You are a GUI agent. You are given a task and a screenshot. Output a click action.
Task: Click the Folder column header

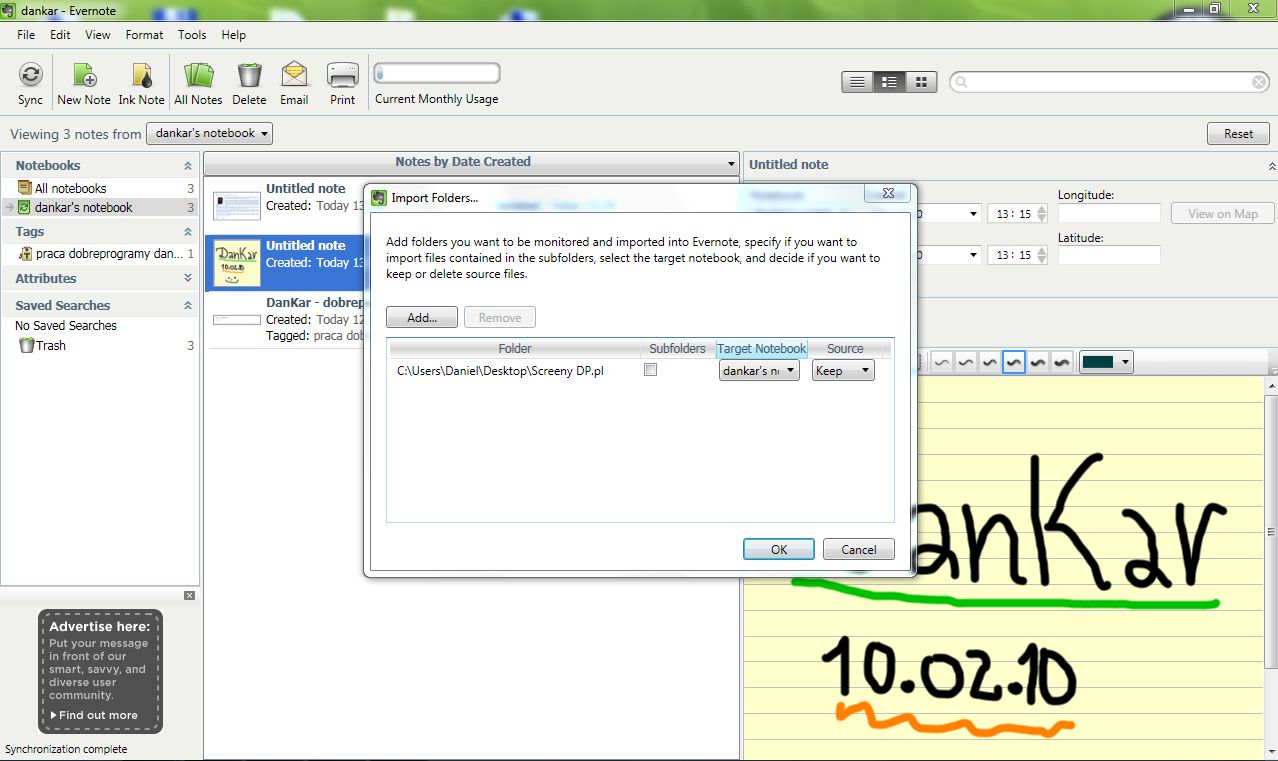pyautogui.click(x=515, y=348)
